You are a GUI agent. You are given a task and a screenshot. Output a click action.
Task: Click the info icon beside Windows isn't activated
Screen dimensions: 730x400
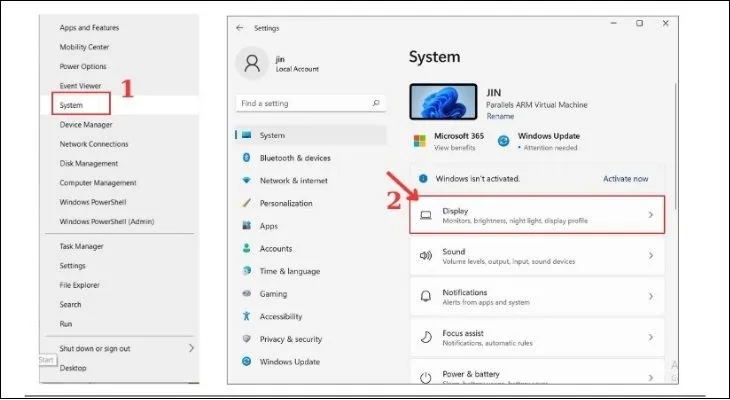click(423, 178)
